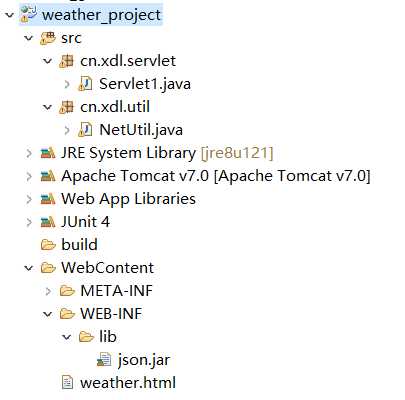Click the src source folder icon
405x400 pixels.
[x=48, y=38]
